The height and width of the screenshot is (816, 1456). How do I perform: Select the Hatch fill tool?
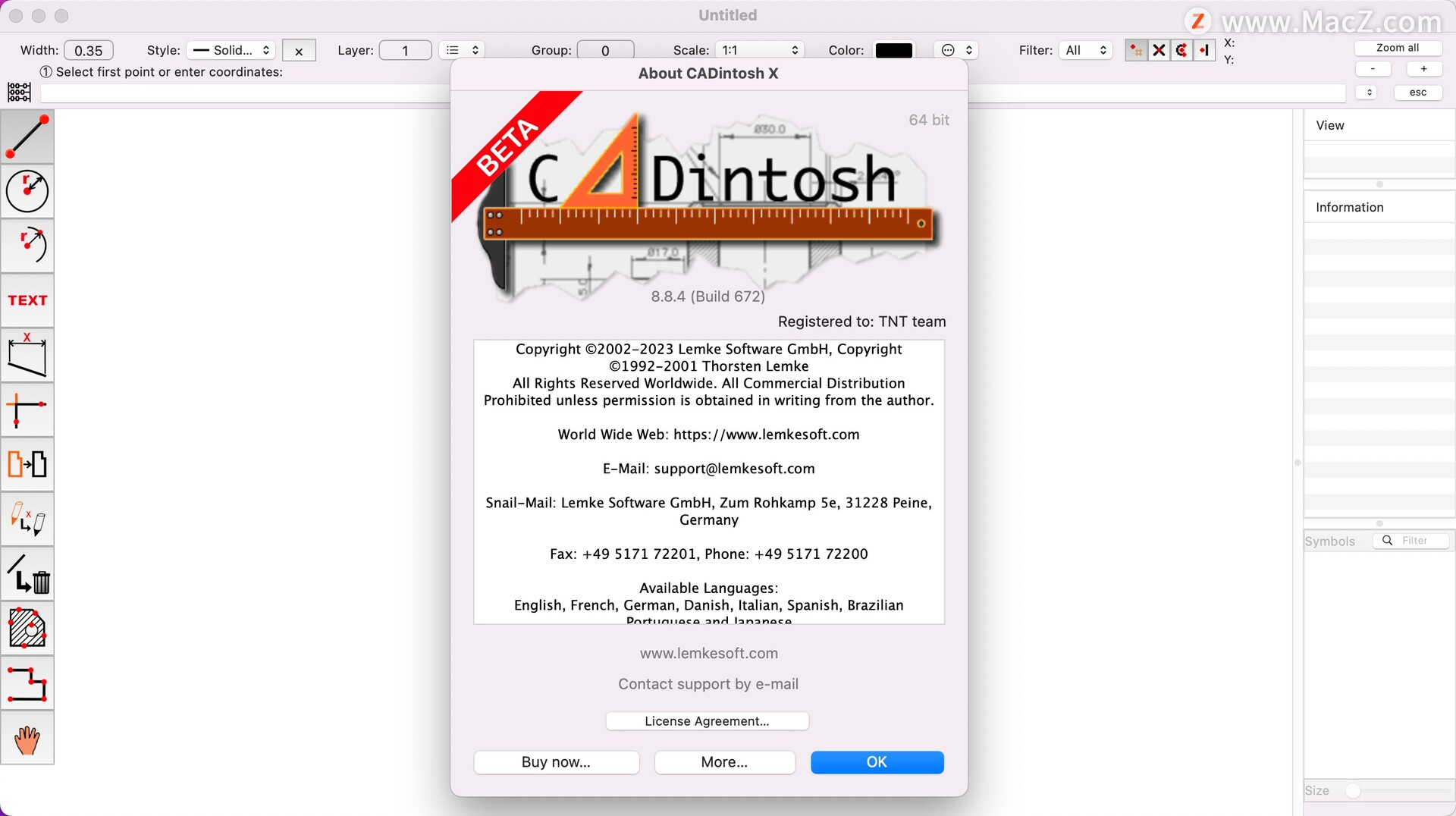[27, 629]
